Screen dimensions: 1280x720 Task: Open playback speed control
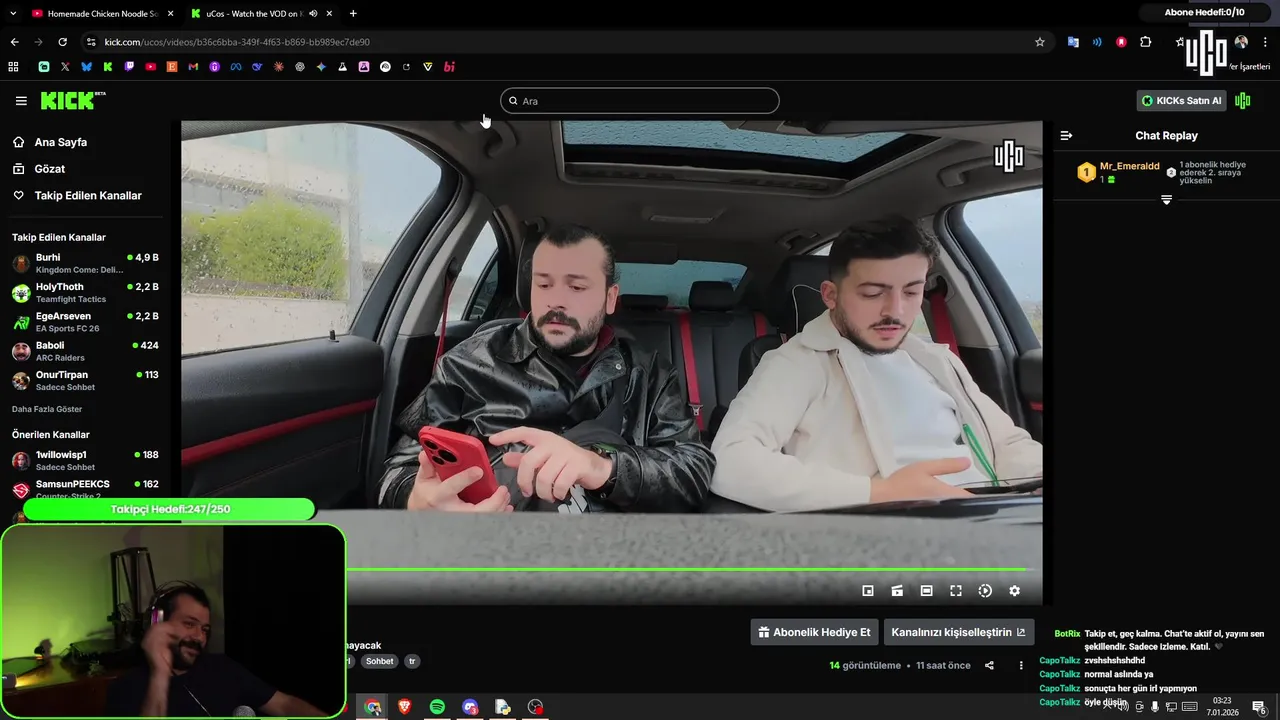[x=985, y=591]
